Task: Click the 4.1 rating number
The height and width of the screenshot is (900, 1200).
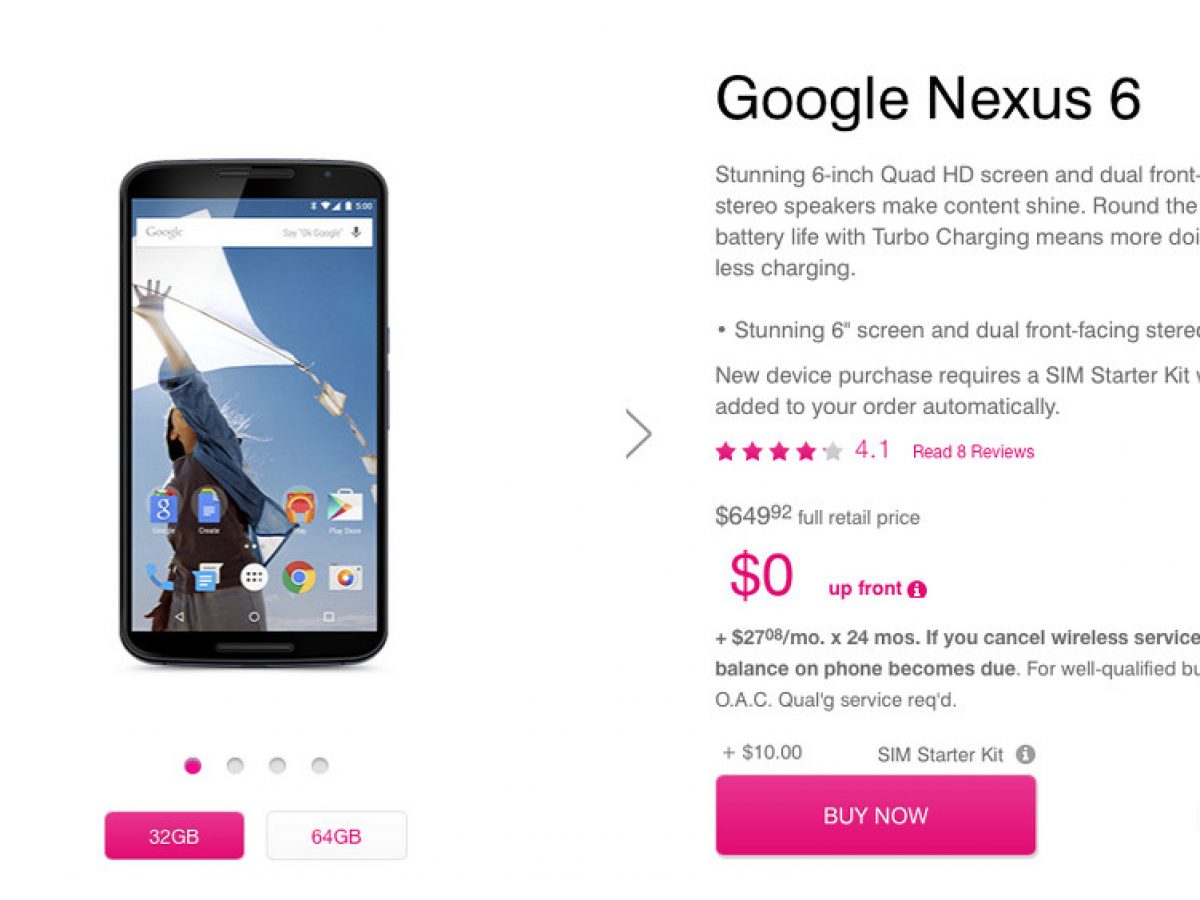Action: [872, 451]
